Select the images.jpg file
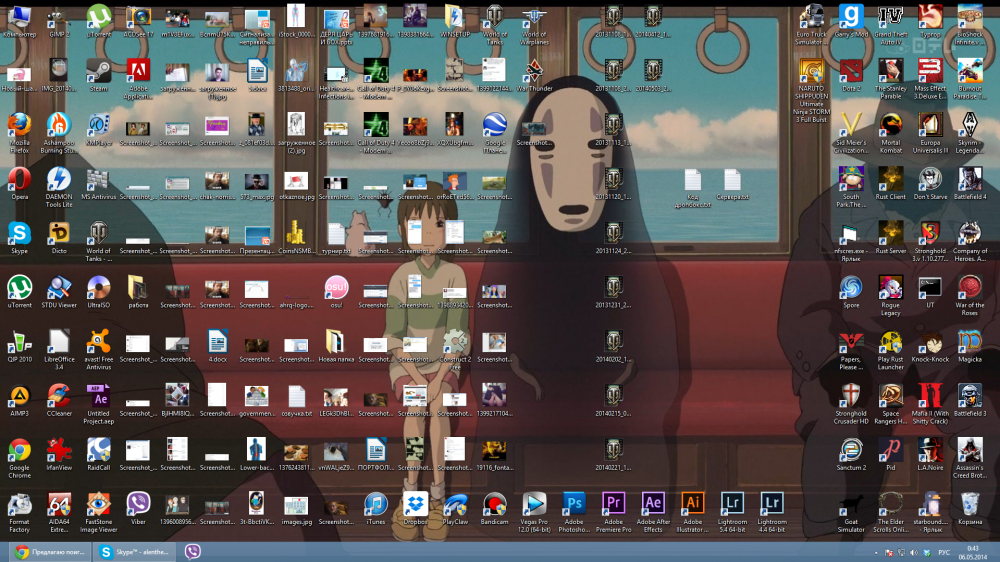Screen dimensions: 1000x562 pyautogui.click(x=296, y=509)
